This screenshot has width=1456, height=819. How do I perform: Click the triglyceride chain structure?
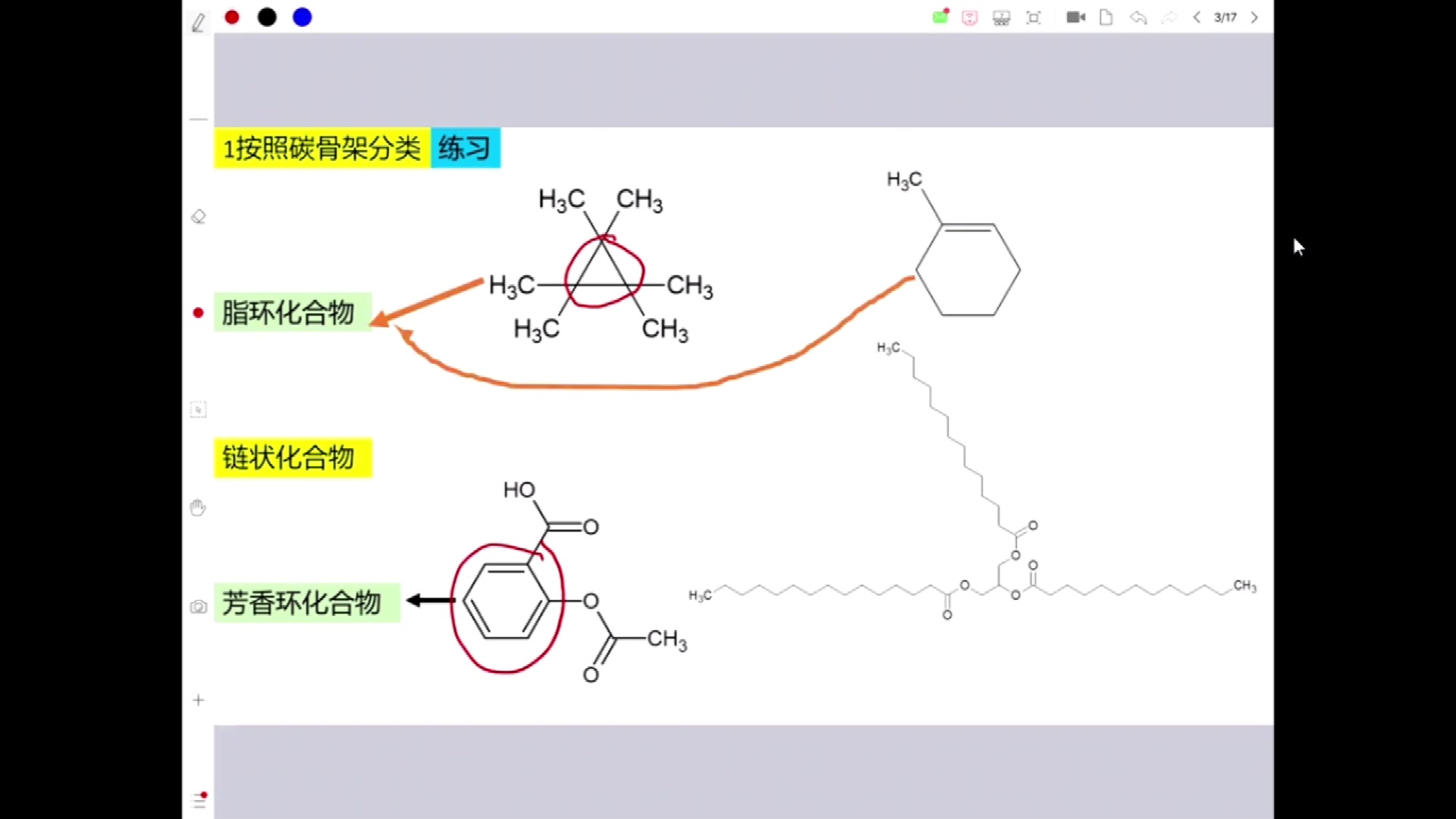pyautogui.click(x=972, y=482)
